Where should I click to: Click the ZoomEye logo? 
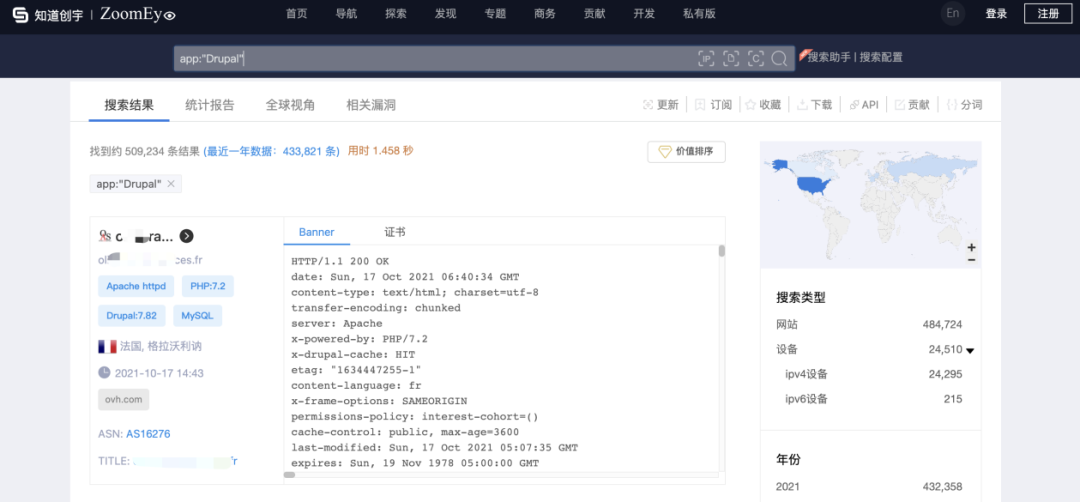(138, 14)
